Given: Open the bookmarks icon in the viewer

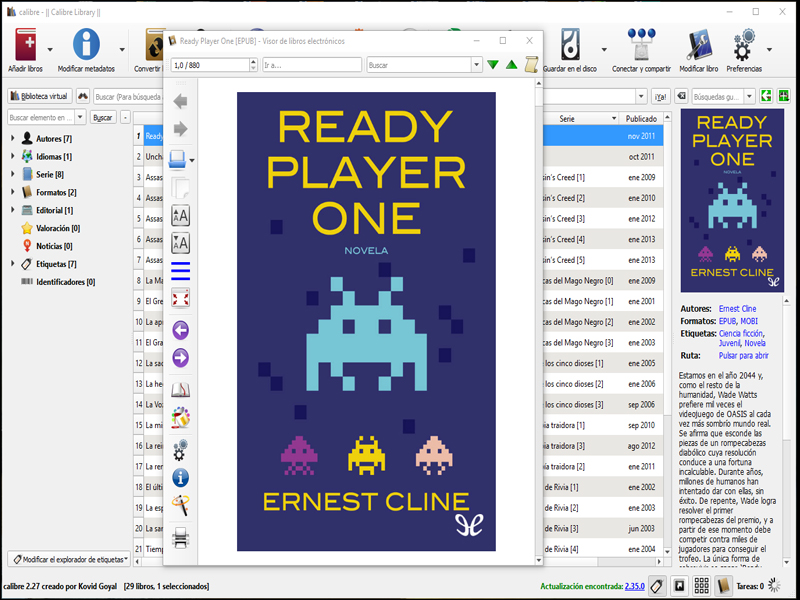Looking at the screenshot, I should tap(181, 390).
